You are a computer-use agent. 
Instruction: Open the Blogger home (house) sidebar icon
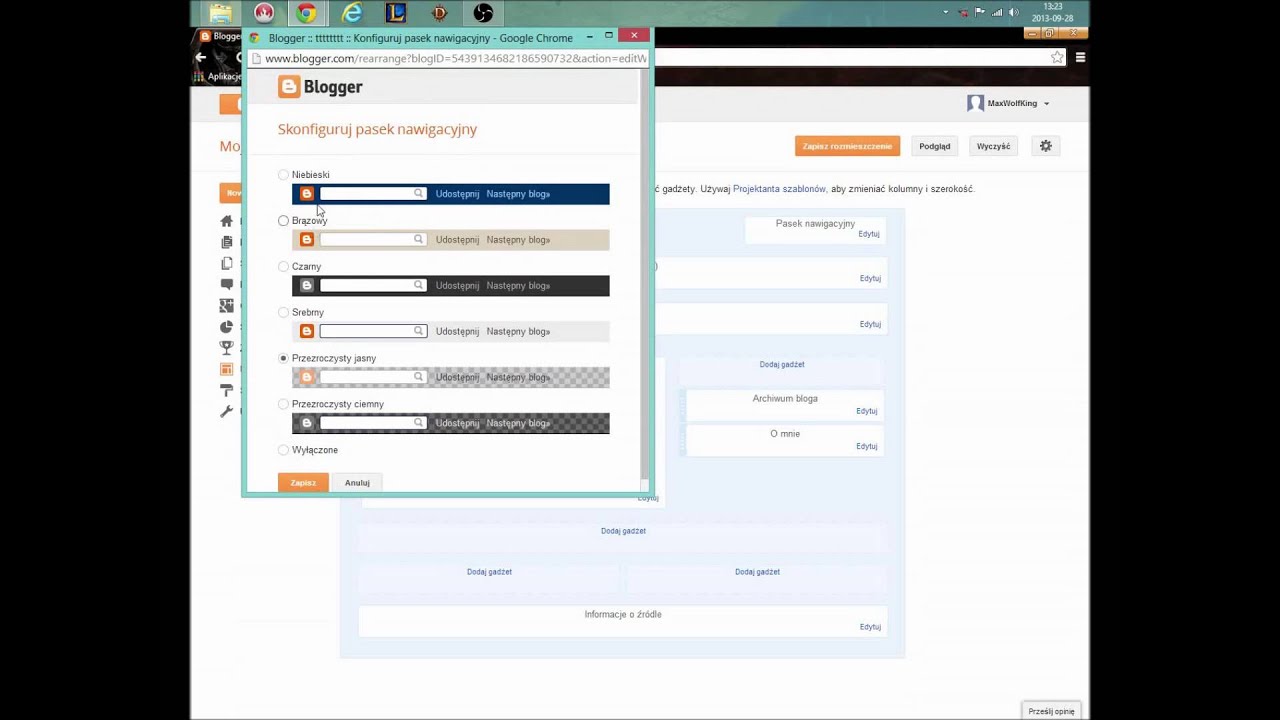click(227, 221)
